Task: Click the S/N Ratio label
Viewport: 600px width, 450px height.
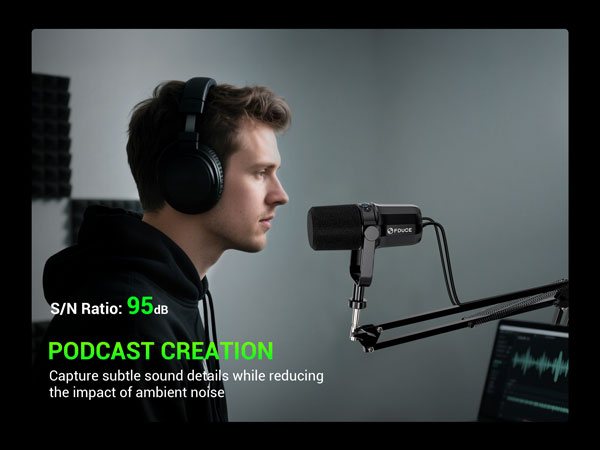Action: (x=86, y=308)
